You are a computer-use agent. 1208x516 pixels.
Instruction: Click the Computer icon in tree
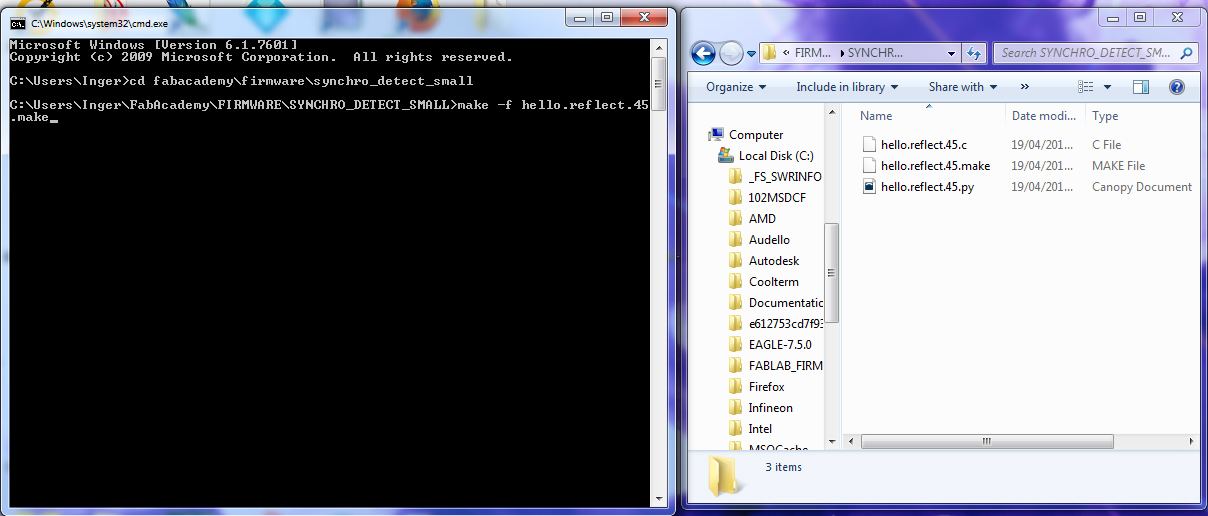(716, 135)
